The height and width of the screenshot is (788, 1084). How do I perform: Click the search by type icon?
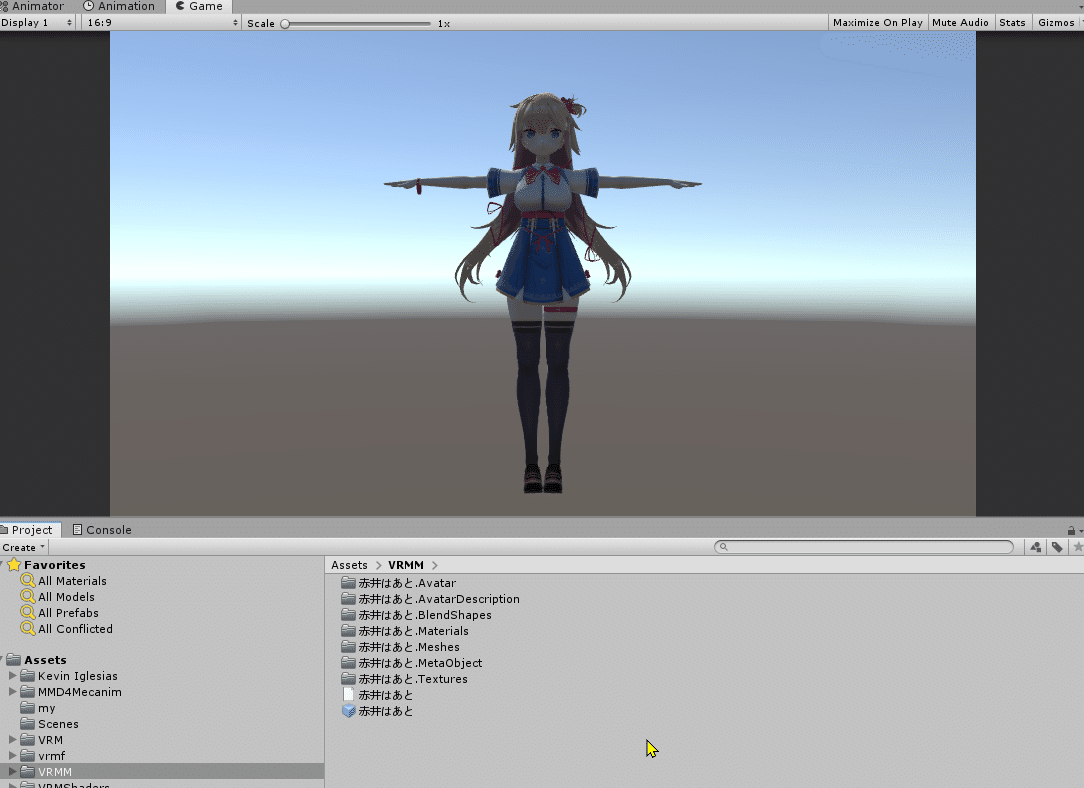coord(1036,547)
